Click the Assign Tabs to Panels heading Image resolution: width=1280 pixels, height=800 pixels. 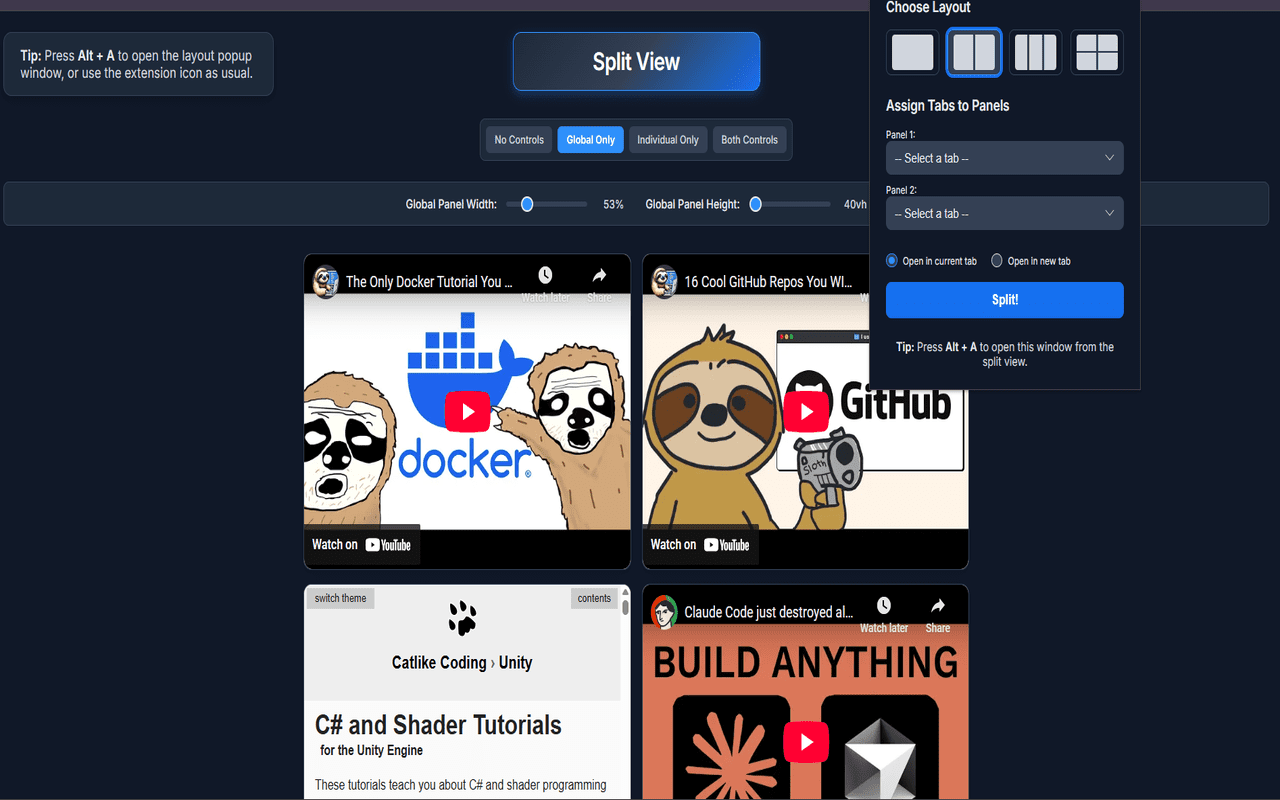pos(948,106)
